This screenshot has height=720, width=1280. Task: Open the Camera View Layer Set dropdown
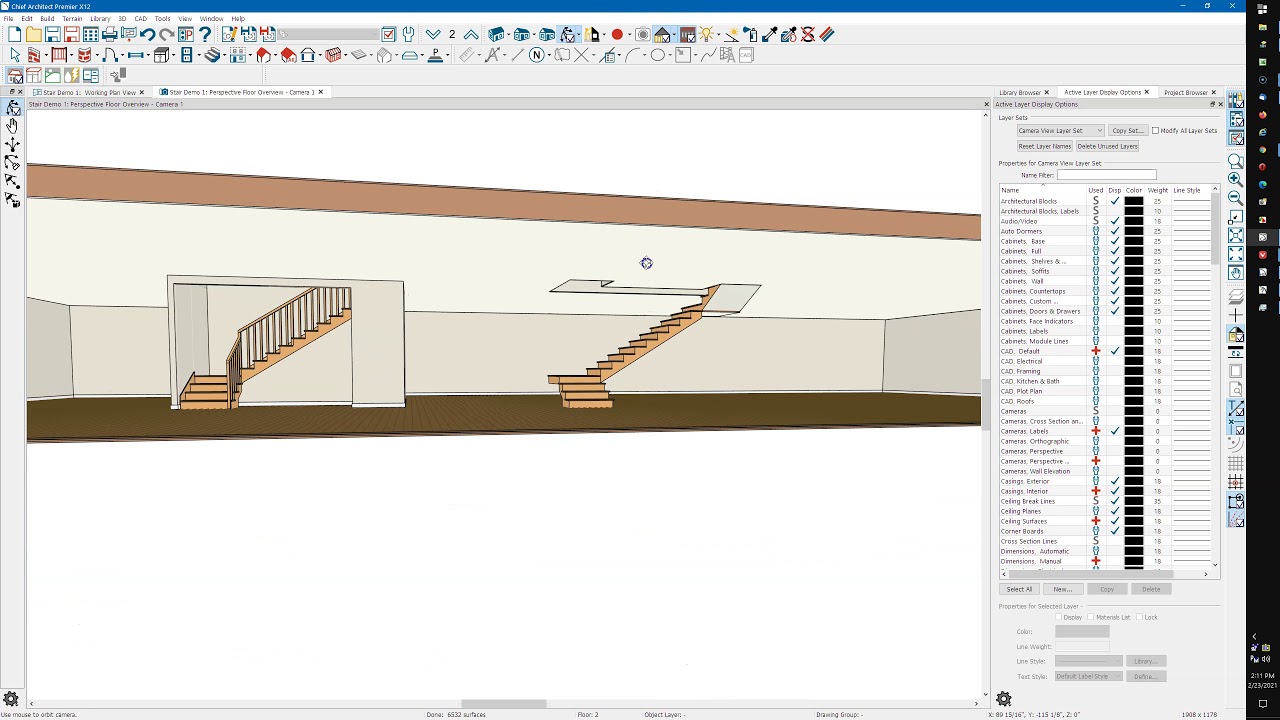click(1060, 131)
